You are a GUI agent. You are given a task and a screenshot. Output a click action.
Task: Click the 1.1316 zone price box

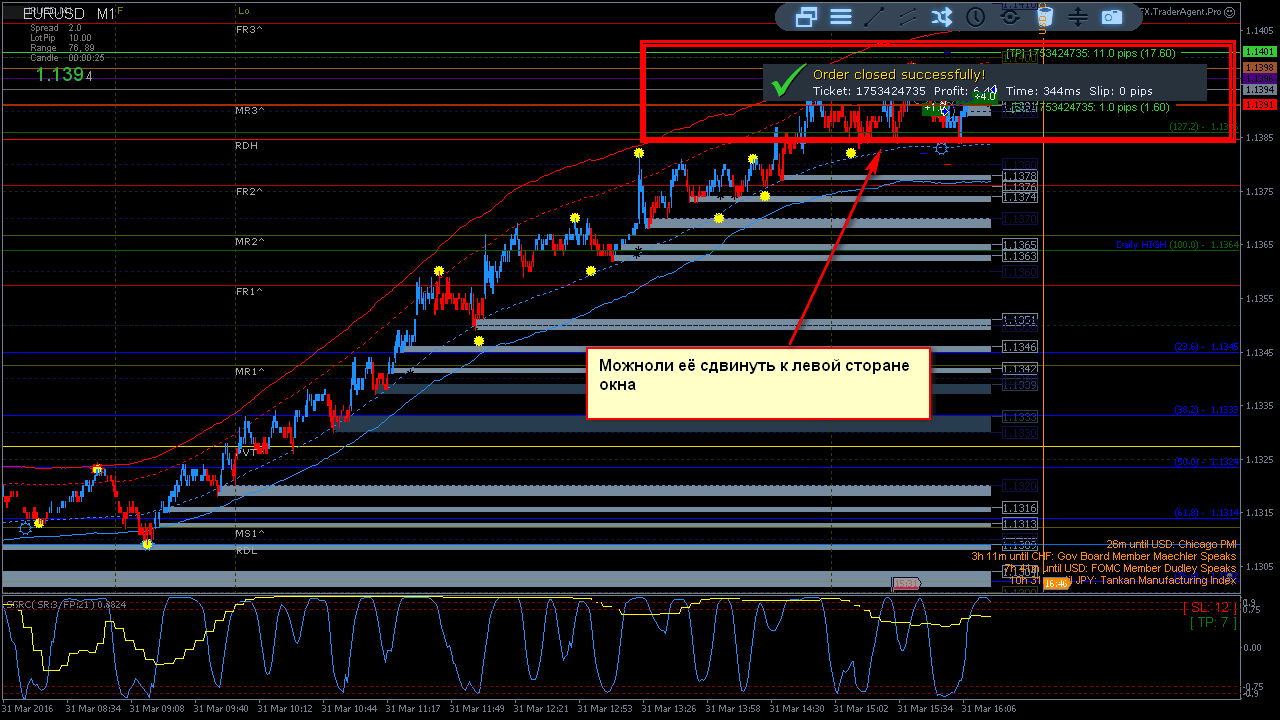coord(1020,509)
